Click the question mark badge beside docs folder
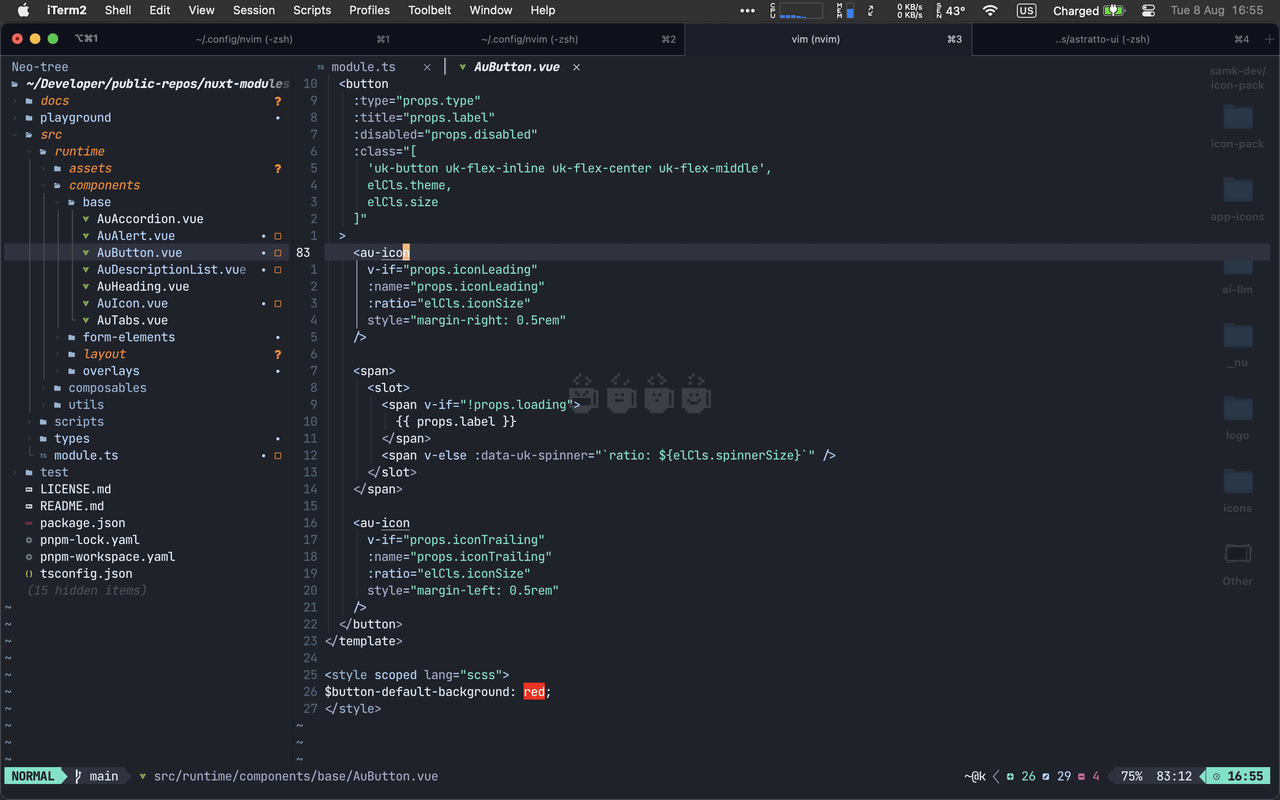Viewport: 1280px width, 800px height. click(278, 100)
